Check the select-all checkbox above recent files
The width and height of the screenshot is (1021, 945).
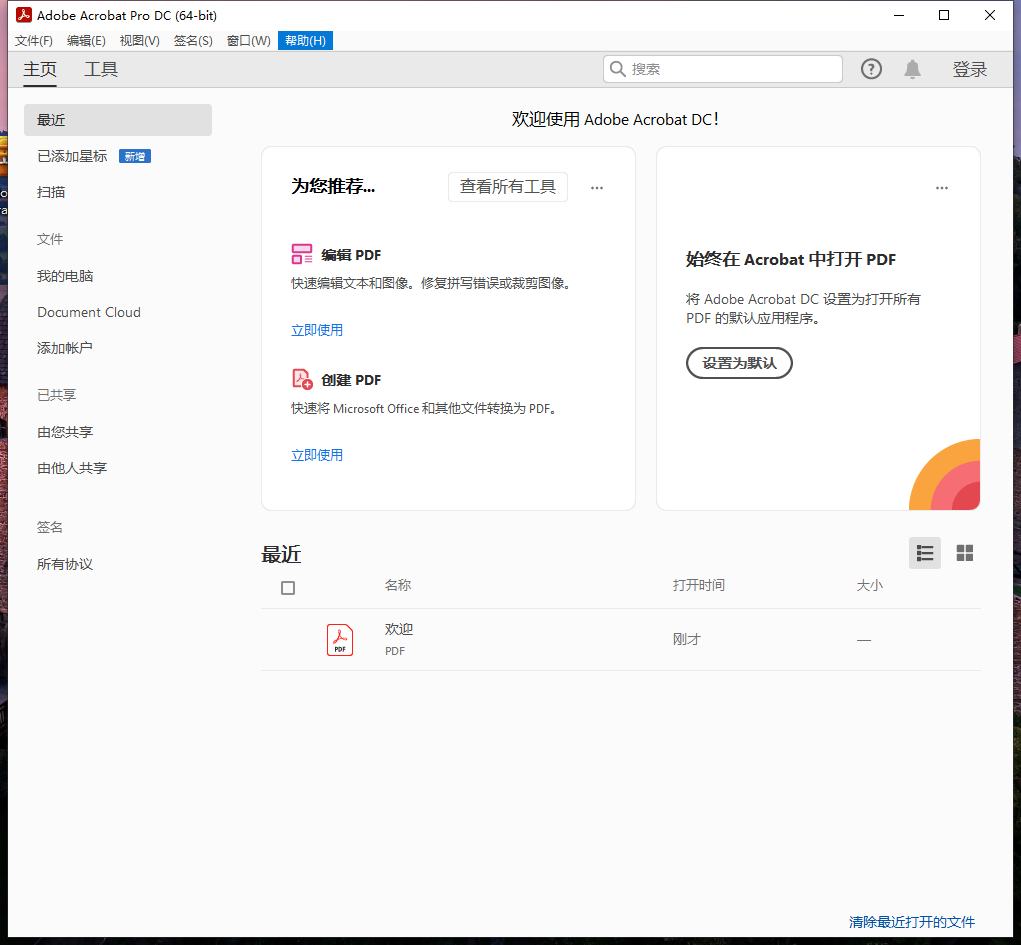coord(287,587)
